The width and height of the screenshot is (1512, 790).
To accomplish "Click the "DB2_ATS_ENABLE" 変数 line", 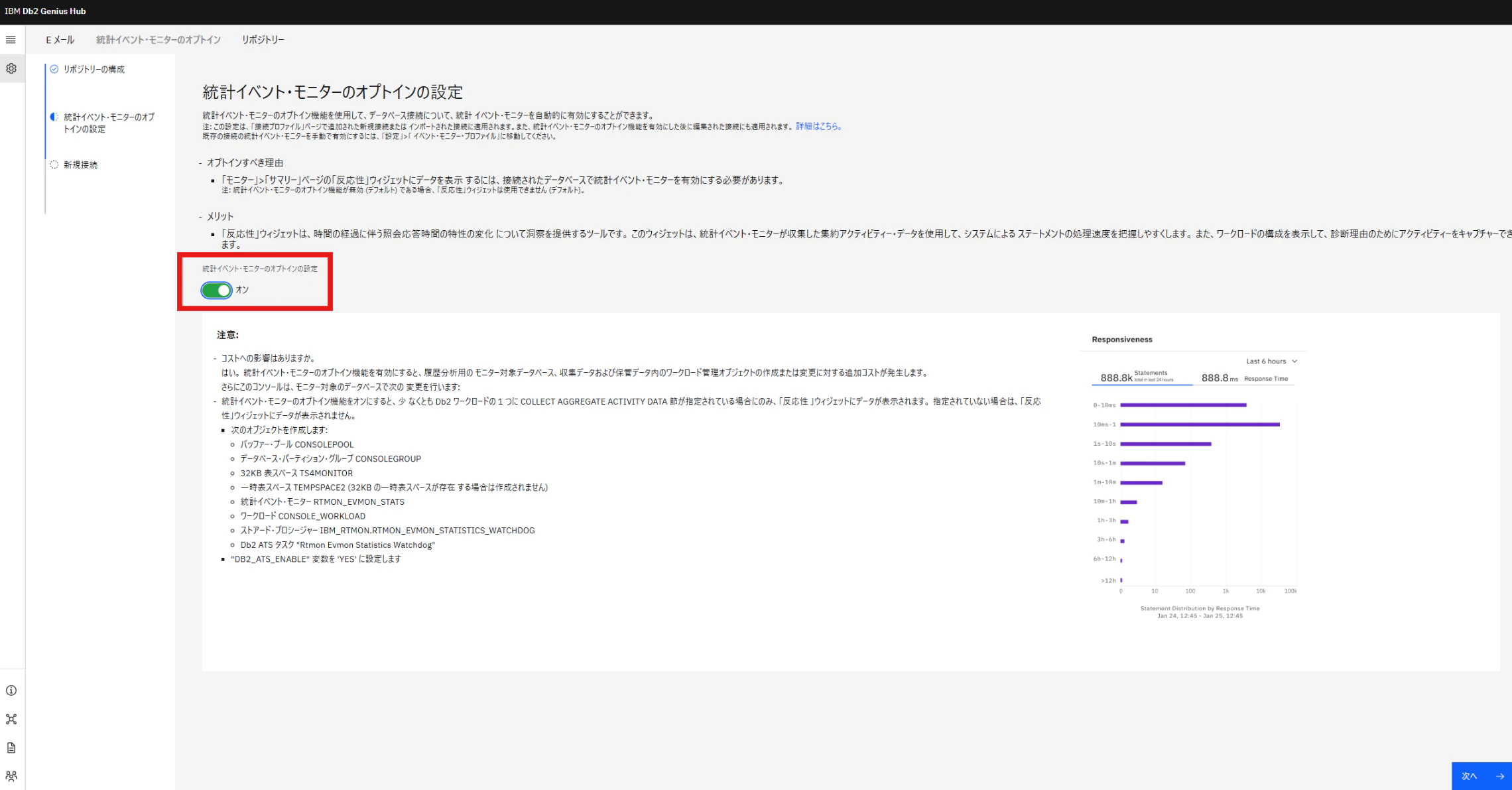I will pyautogui.click(x=316, y=559).
